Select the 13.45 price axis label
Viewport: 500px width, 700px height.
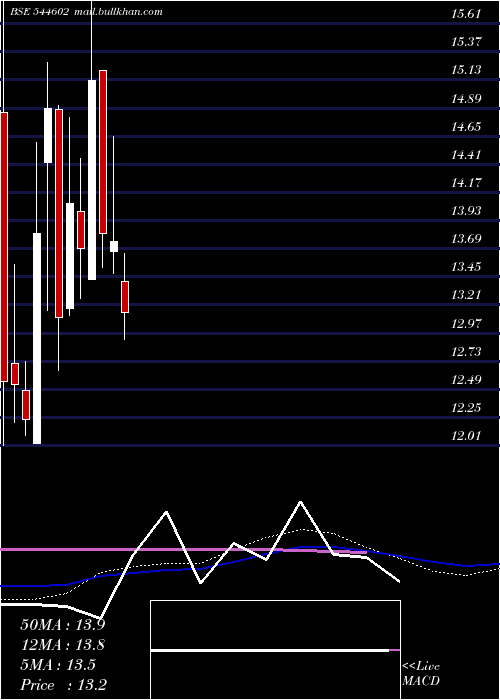tap(466, 267)
